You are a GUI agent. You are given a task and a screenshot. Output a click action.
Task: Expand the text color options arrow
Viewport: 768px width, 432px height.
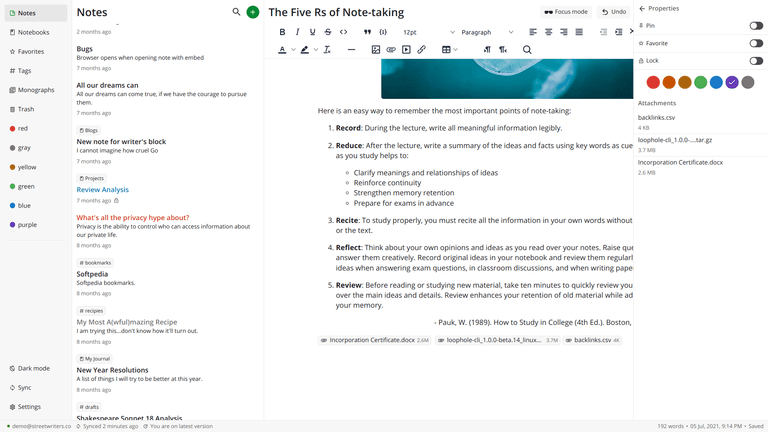[x=293, y=49]
